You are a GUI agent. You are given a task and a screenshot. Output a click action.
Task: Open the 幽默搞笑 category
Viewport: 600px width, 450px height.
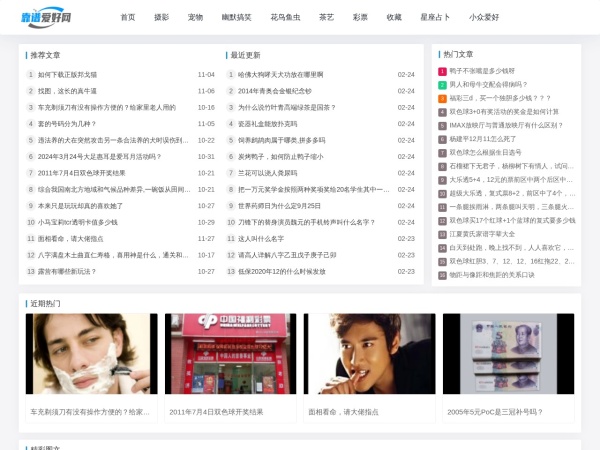point(236,17)
